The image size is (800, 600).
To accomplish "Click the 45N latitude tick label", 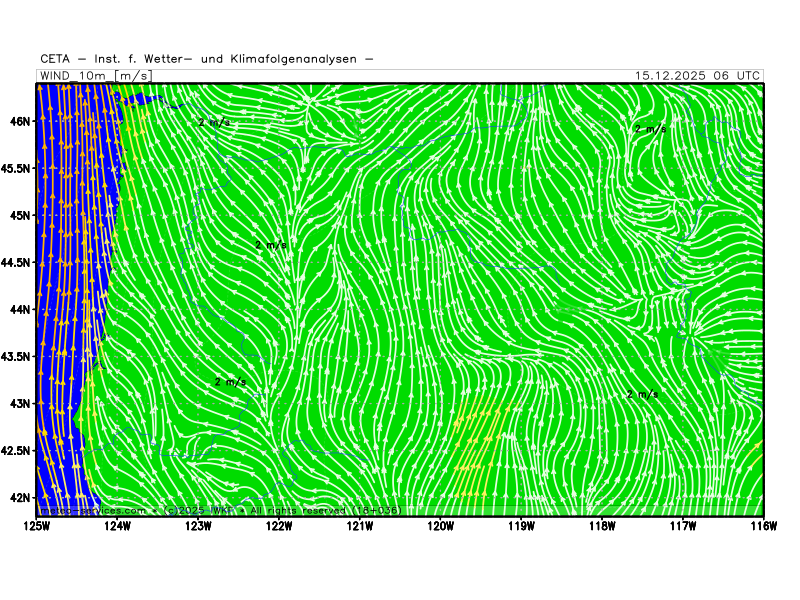I will coord(19,215).
